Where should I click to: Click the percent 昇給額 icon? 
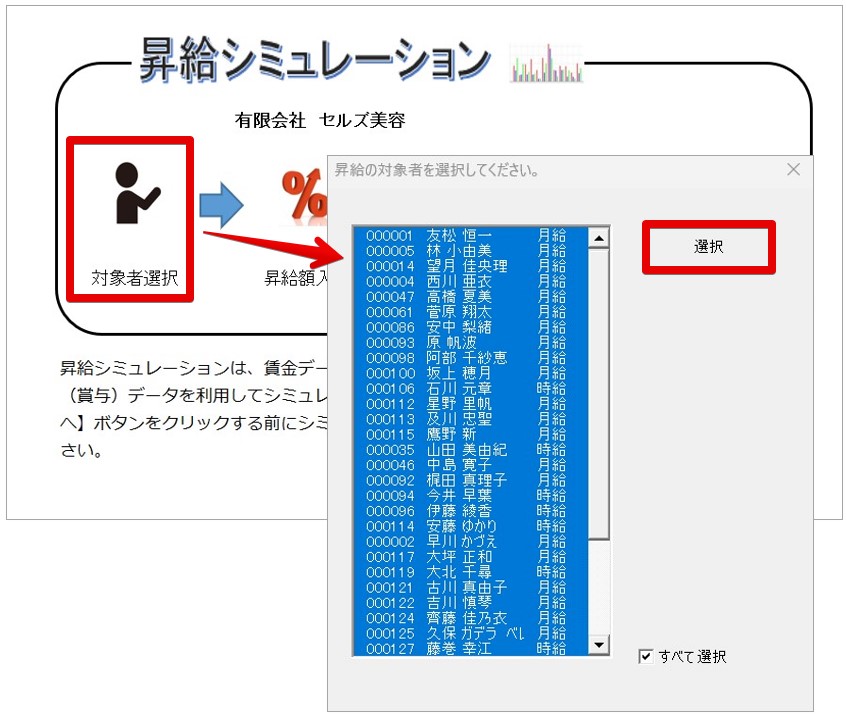point(305,195)
